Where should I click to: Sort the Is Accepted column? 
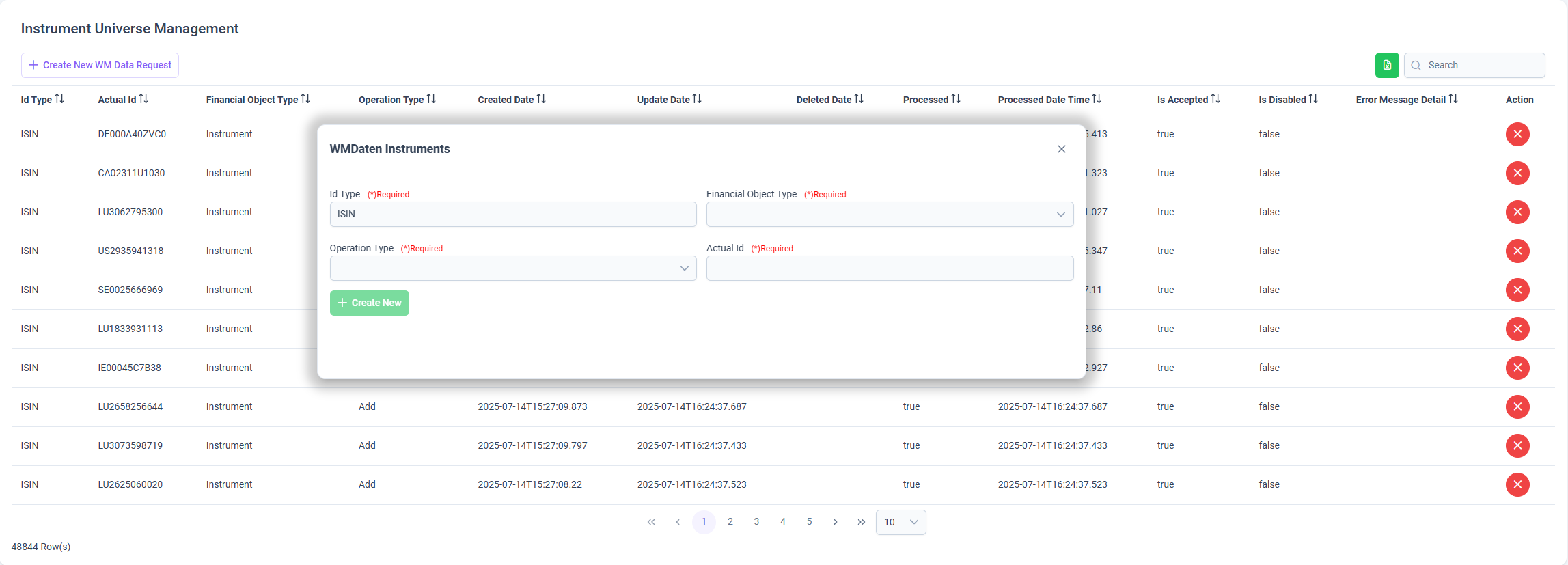click(x=1215, y=99)
